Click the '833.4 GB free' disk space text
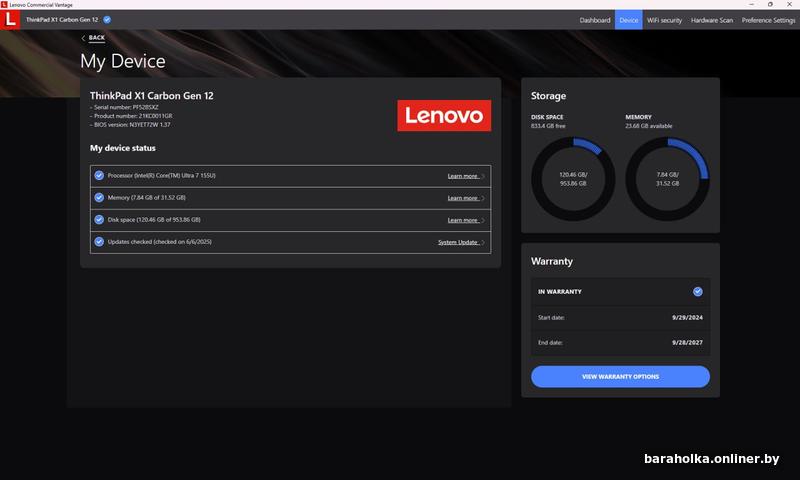The image size is (800, 480). click(548, 126)
